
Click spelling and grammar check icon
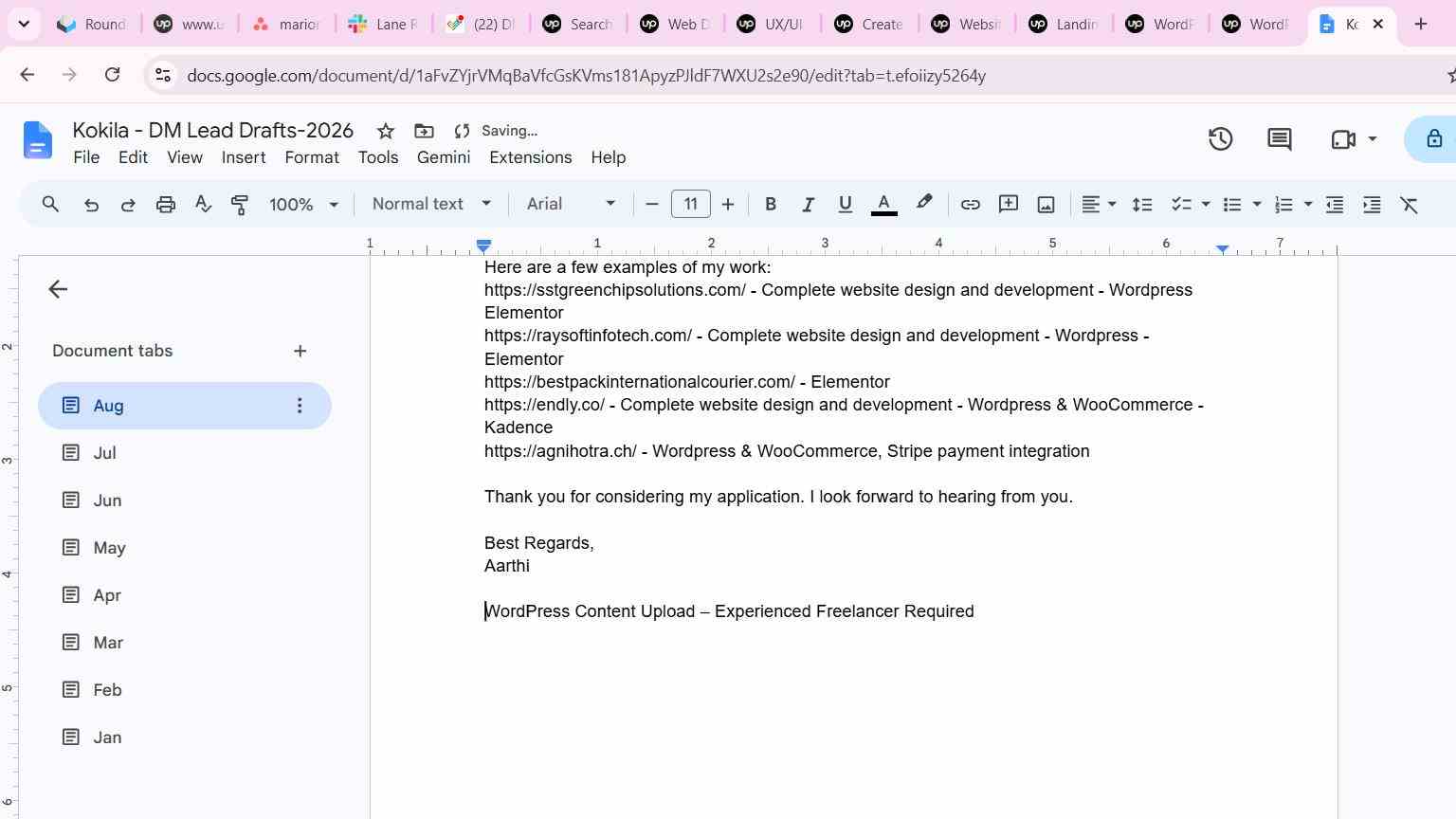click(203, 204)
